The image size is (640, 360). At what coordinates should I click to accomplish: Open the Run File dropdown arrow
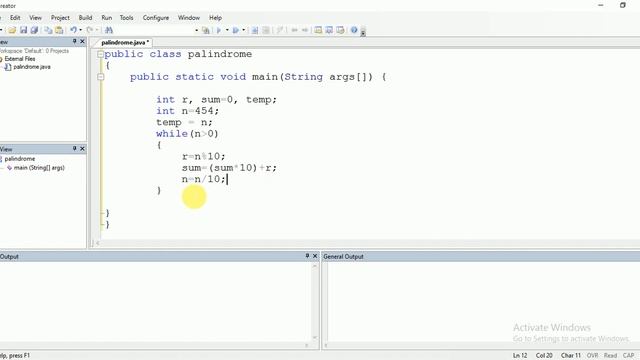[244, 30]
